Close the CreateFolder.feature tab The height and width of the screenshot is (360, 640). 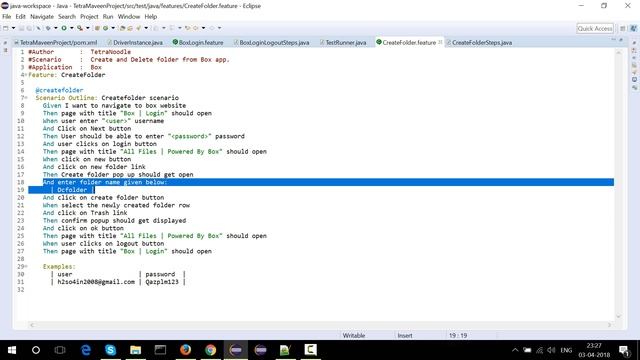pos(440,42)
